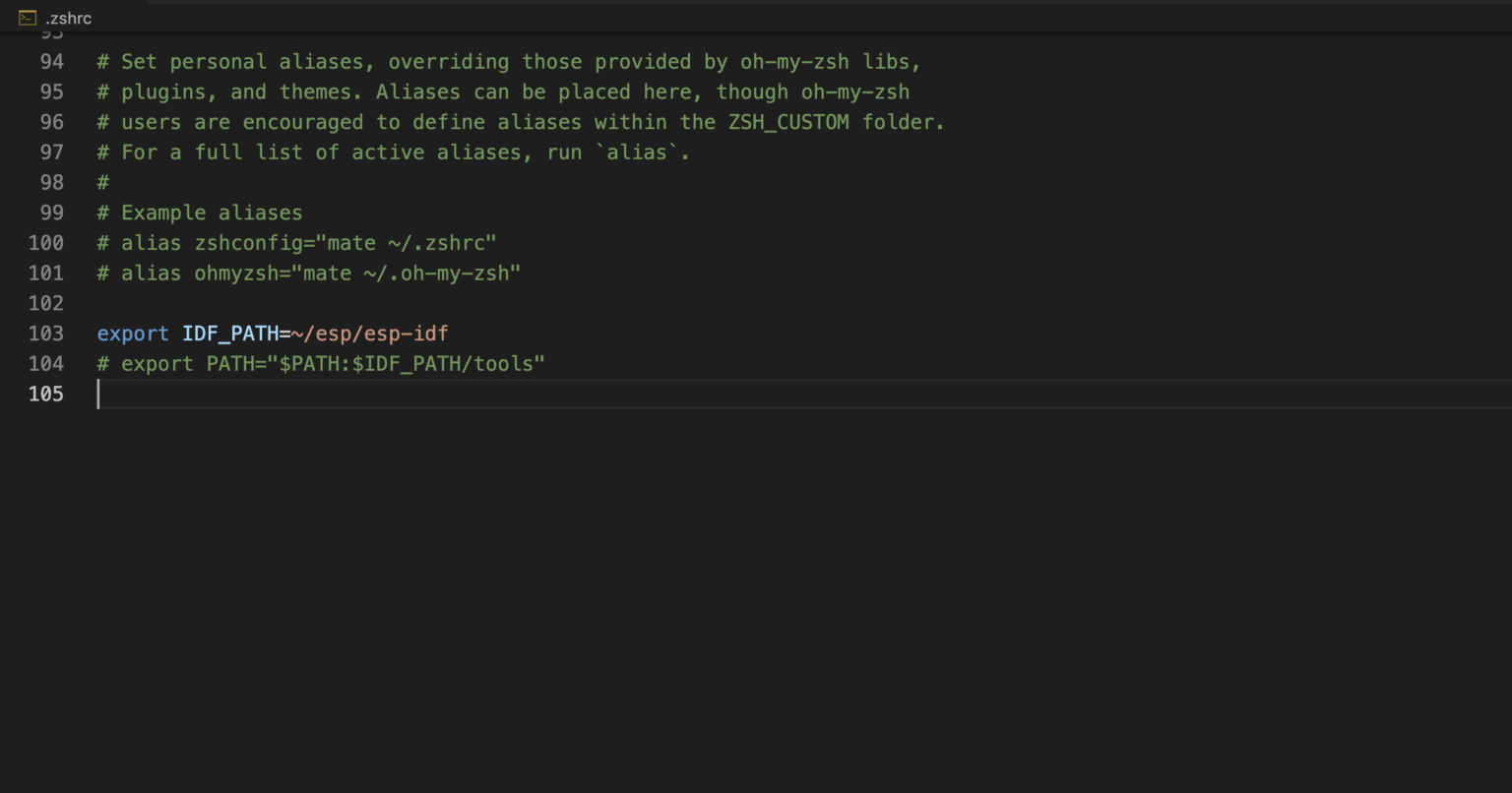Click the terminal file icon beside .zshrc

pos(28,18)
